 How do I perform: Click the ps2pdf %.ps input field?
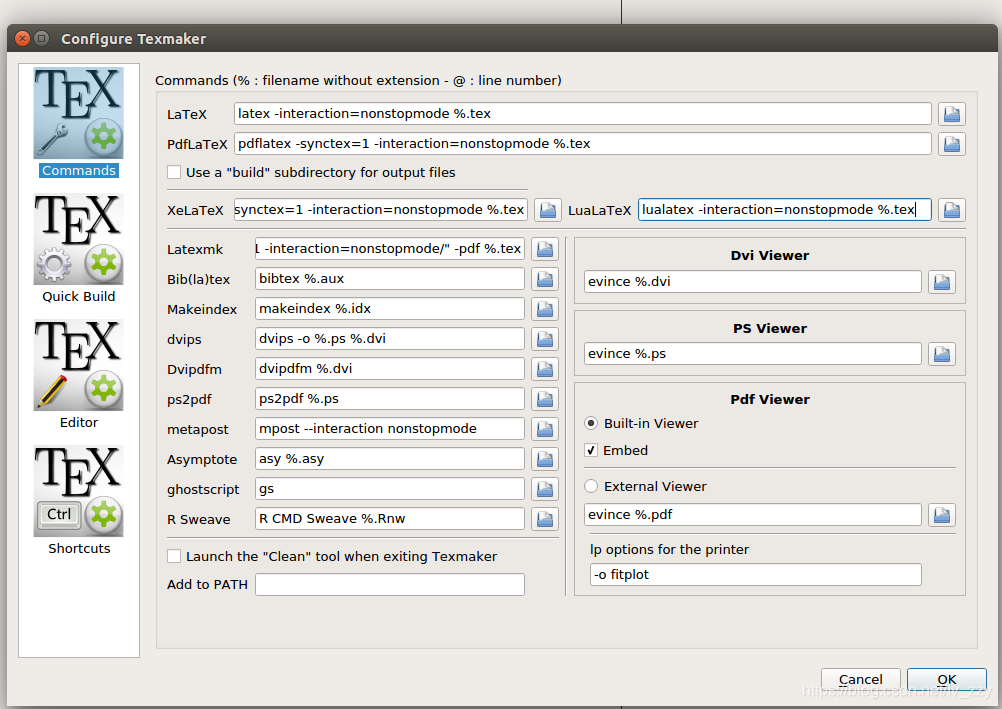click(390, 399)
